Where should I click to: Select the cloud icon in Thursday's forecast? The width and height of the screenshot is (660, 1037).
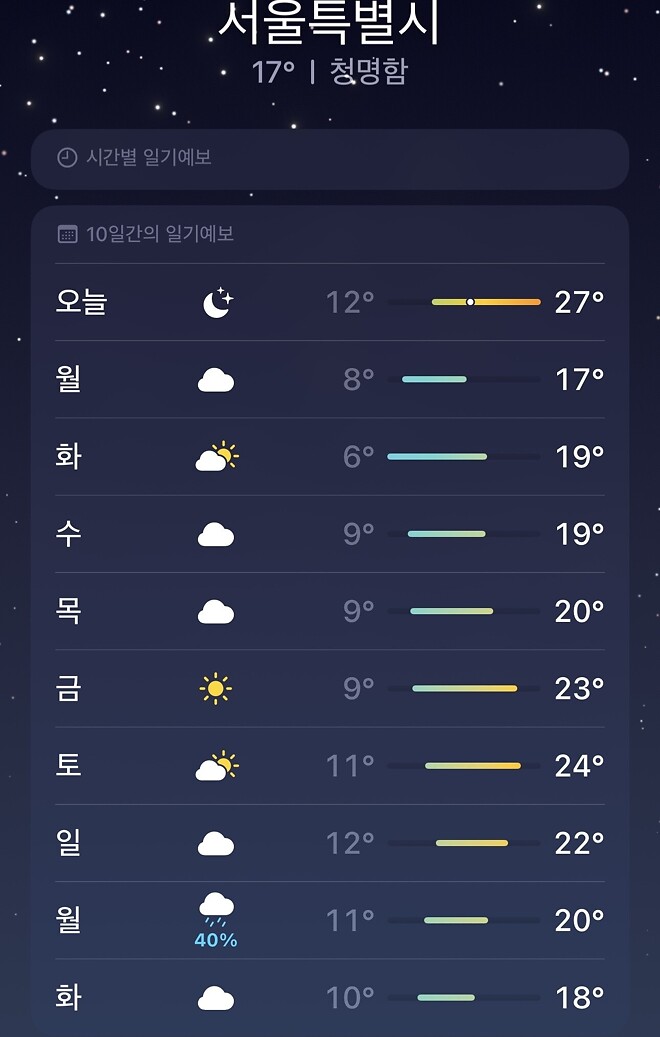[217, 610]
